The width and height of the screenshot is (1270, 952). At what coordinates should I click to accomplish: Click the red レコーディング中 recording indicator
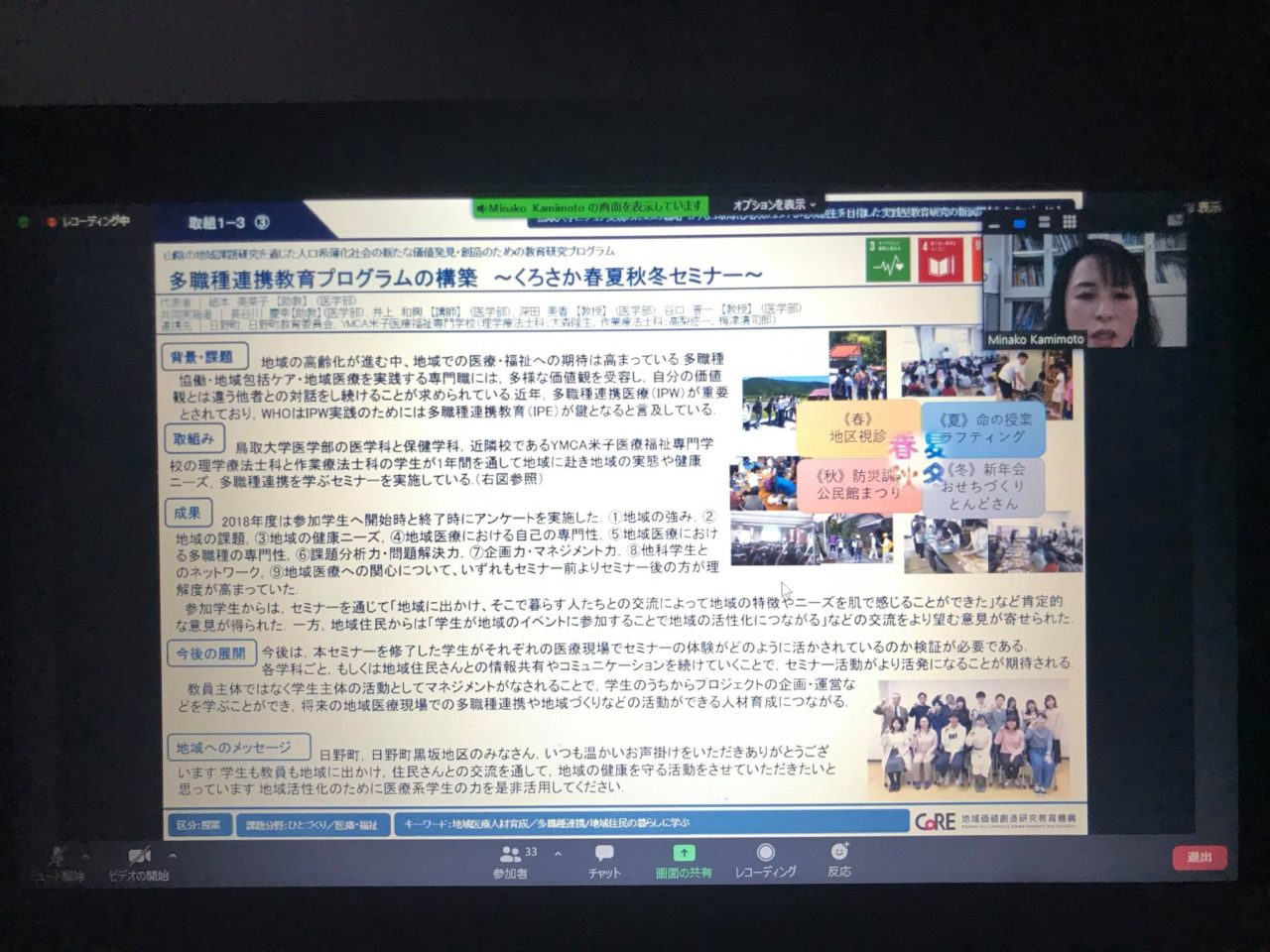(89, 221)
